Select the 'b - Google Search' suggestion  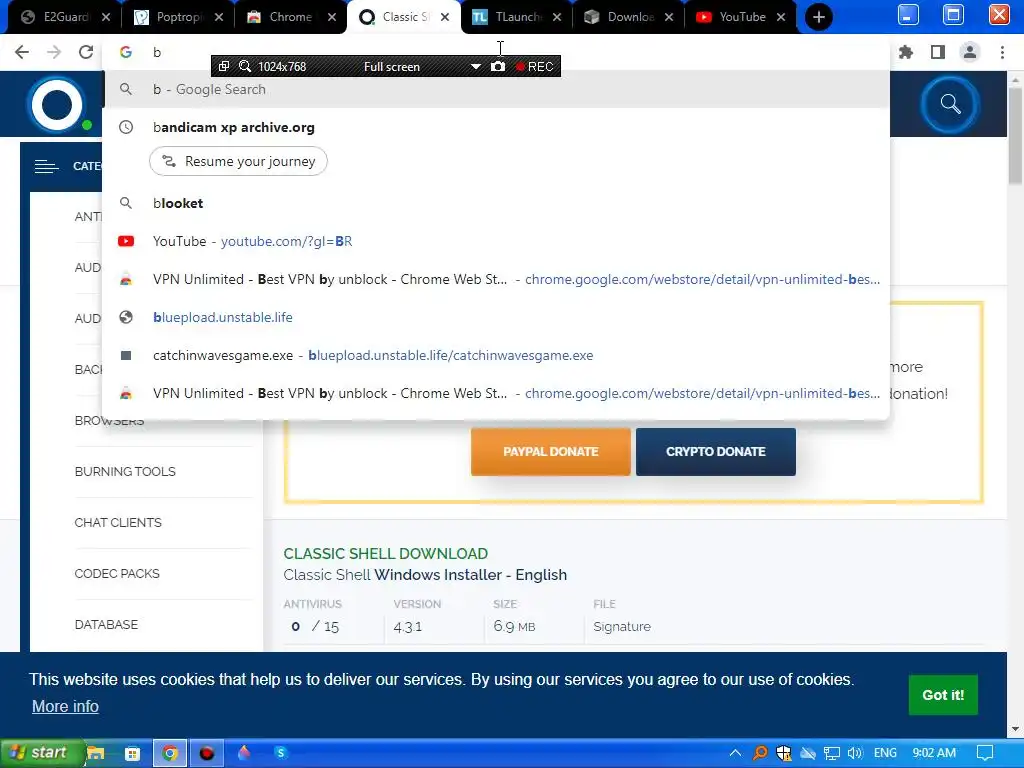point(496,89)
